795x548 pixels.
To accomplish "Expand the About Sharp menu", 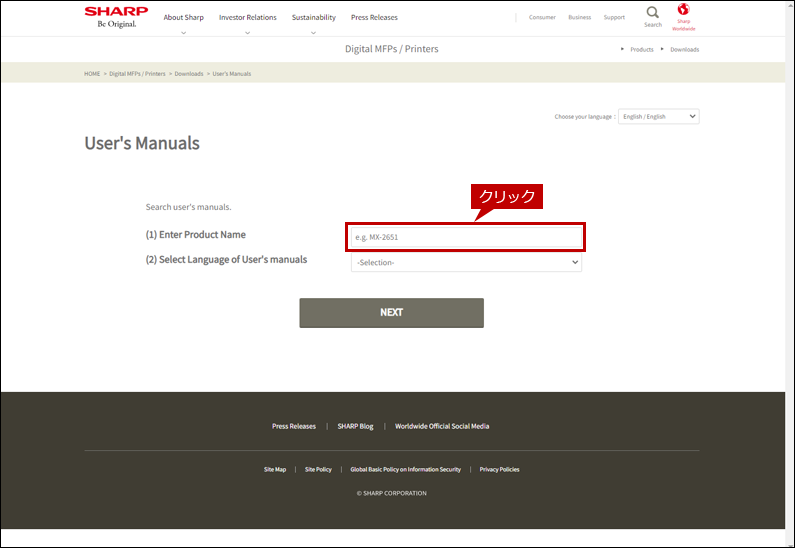I will (x=184, y=17).
